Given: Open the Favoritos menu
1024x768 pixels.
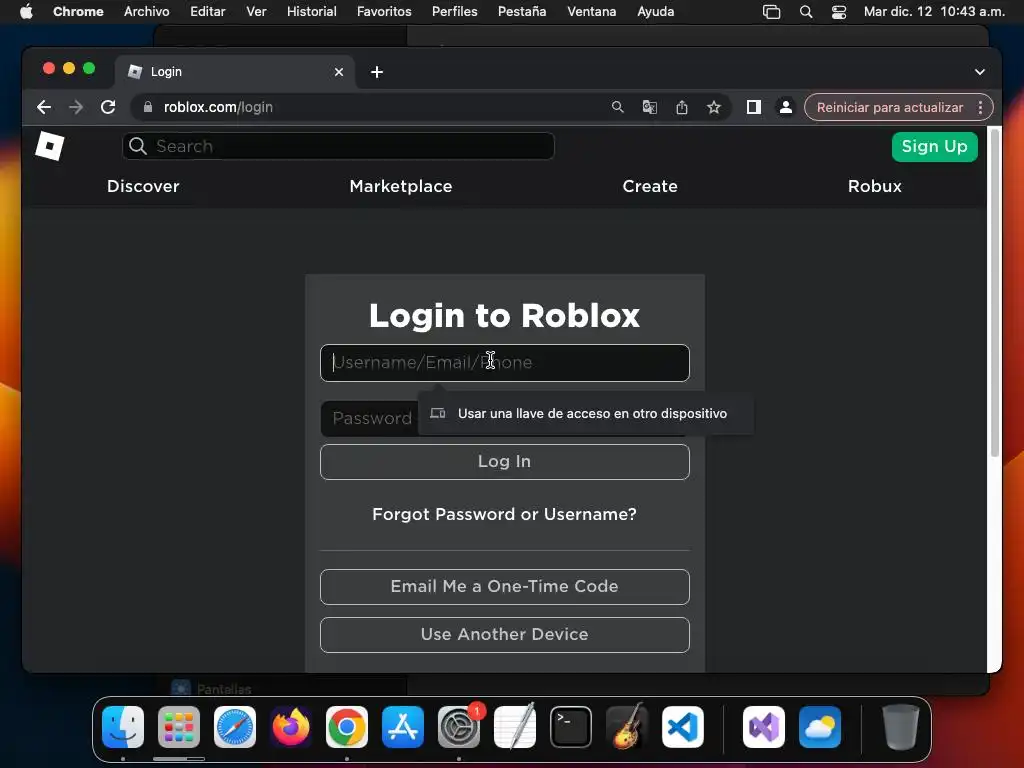Looking at the screenshot, I should [x=384, y=11].
